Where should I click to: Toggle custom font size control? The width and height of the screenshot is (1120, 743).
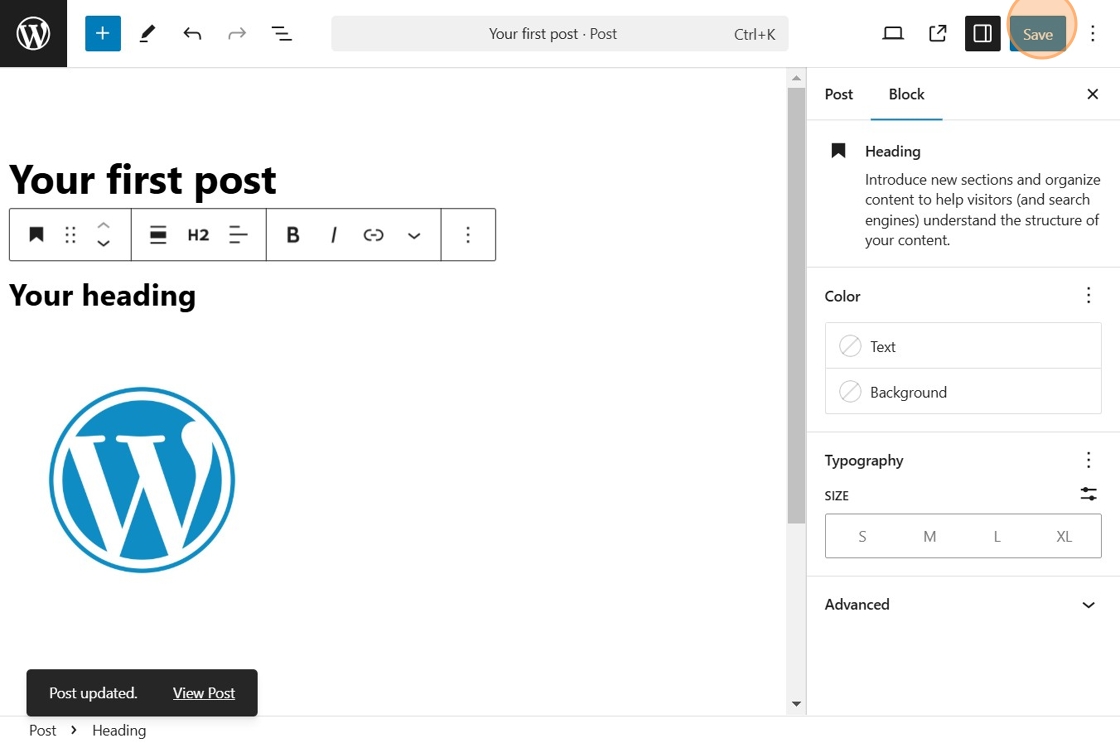tap(1089, 494)
